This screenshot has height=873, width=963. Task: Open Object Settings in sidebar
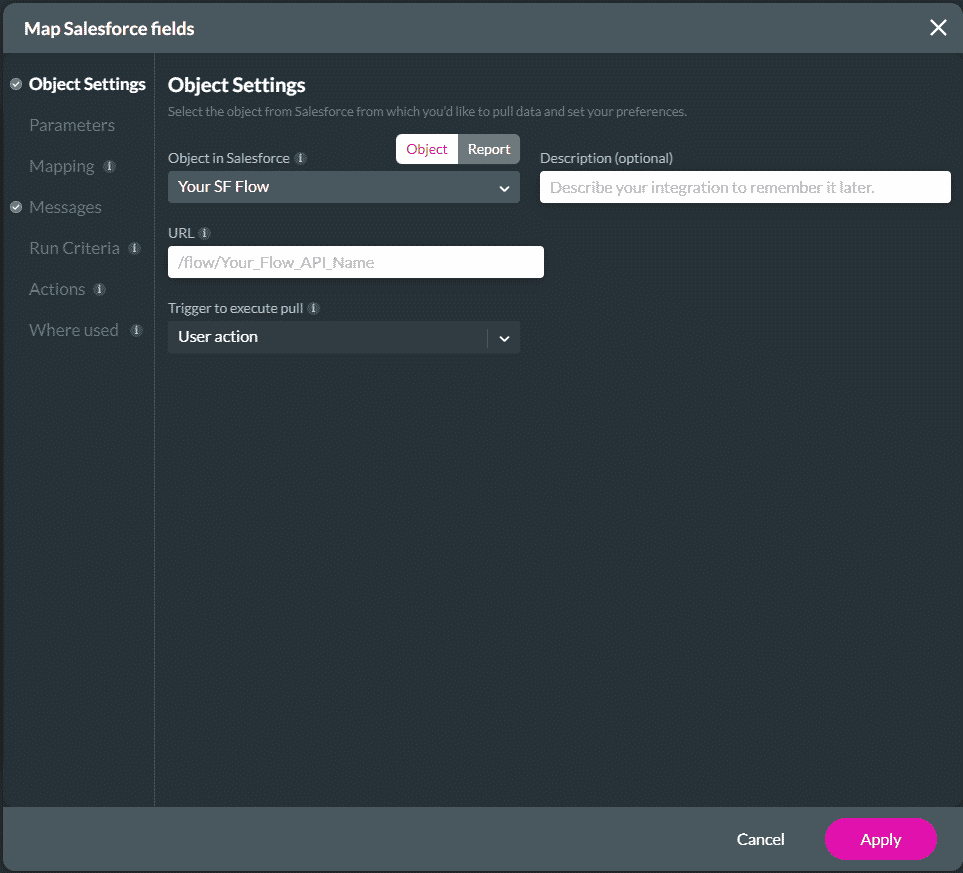coord(87,84)
